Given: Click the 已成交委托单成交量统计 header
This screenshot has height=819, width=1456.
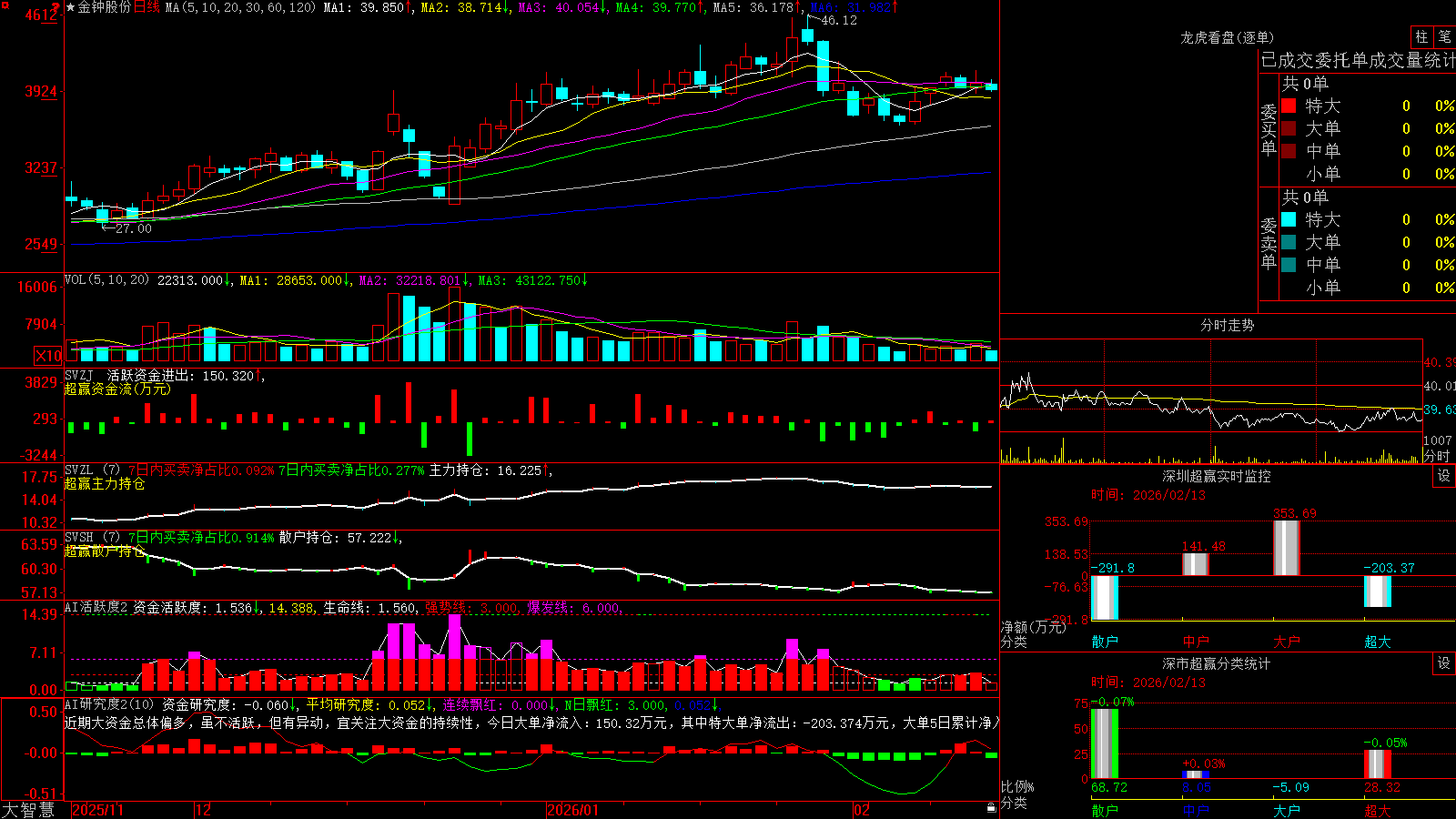Looking at the screenshot, I should (1358, 60).
